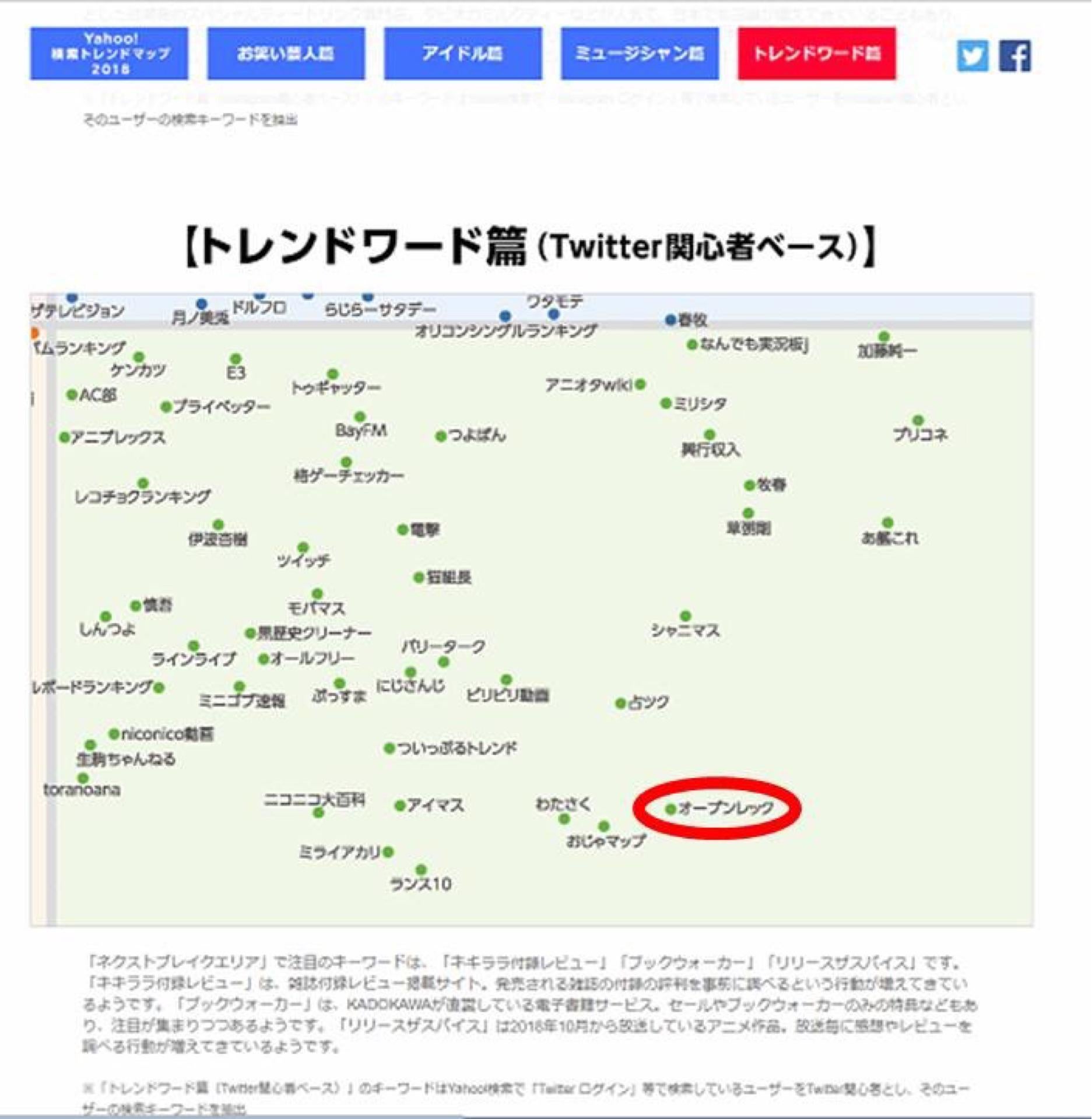1092x1119 pixels.
Task: Click the なんでも実況板J marker
Action: [692, 345]
